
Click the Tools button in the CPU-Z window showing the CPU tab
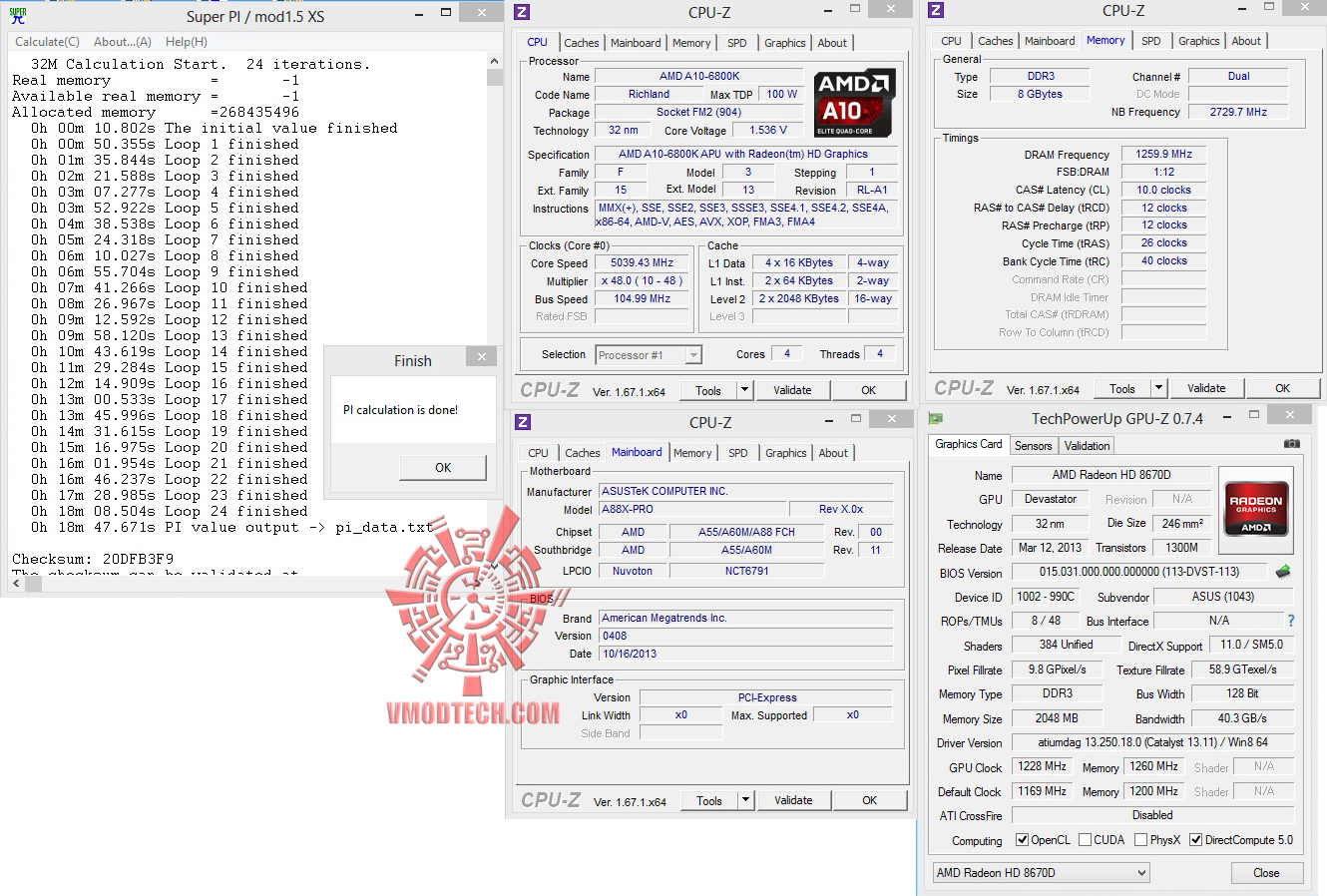click(708, 390)
